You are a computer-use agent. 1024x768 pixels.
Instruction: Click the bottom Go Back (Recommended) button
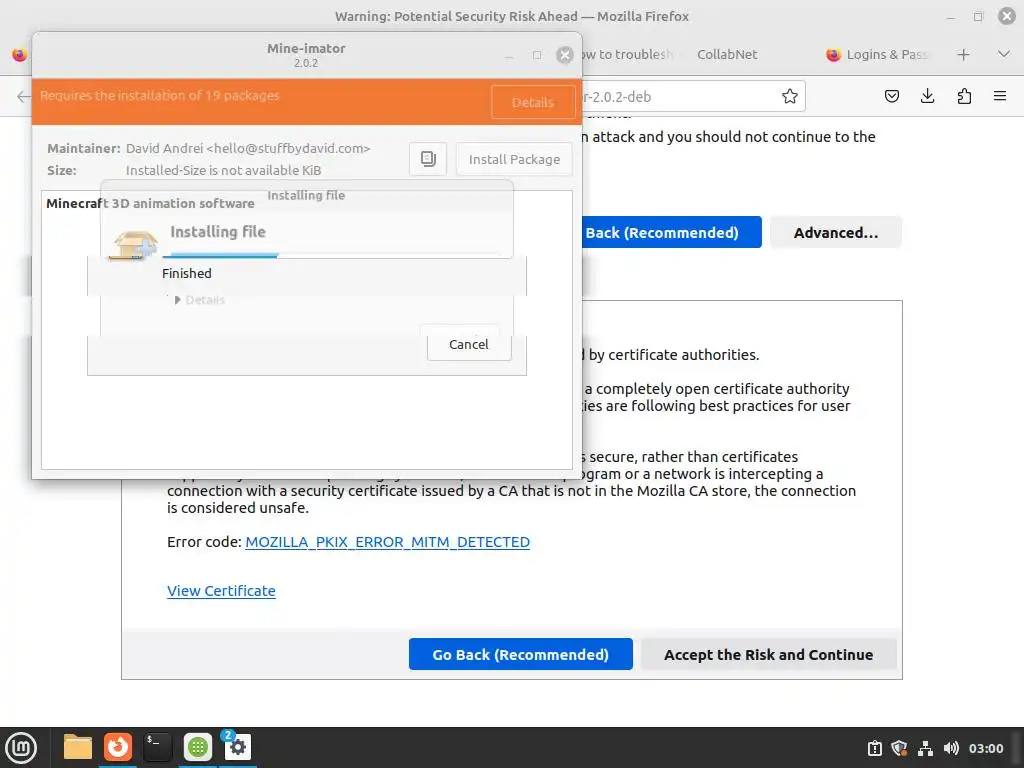[520, 654]
